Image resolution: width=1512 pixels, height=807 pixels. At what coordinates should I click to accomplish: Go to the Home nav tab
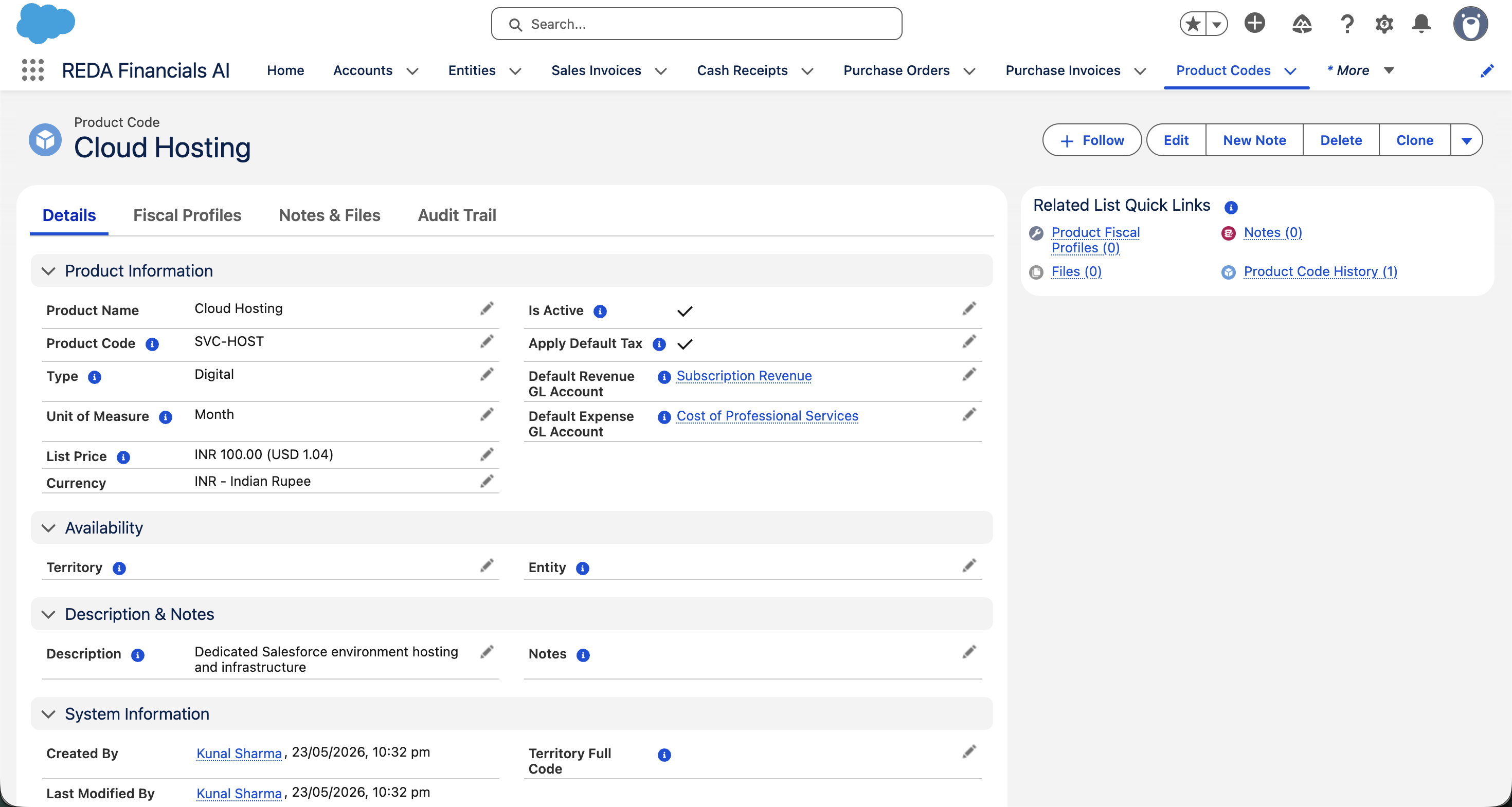(x=285, y=70)
